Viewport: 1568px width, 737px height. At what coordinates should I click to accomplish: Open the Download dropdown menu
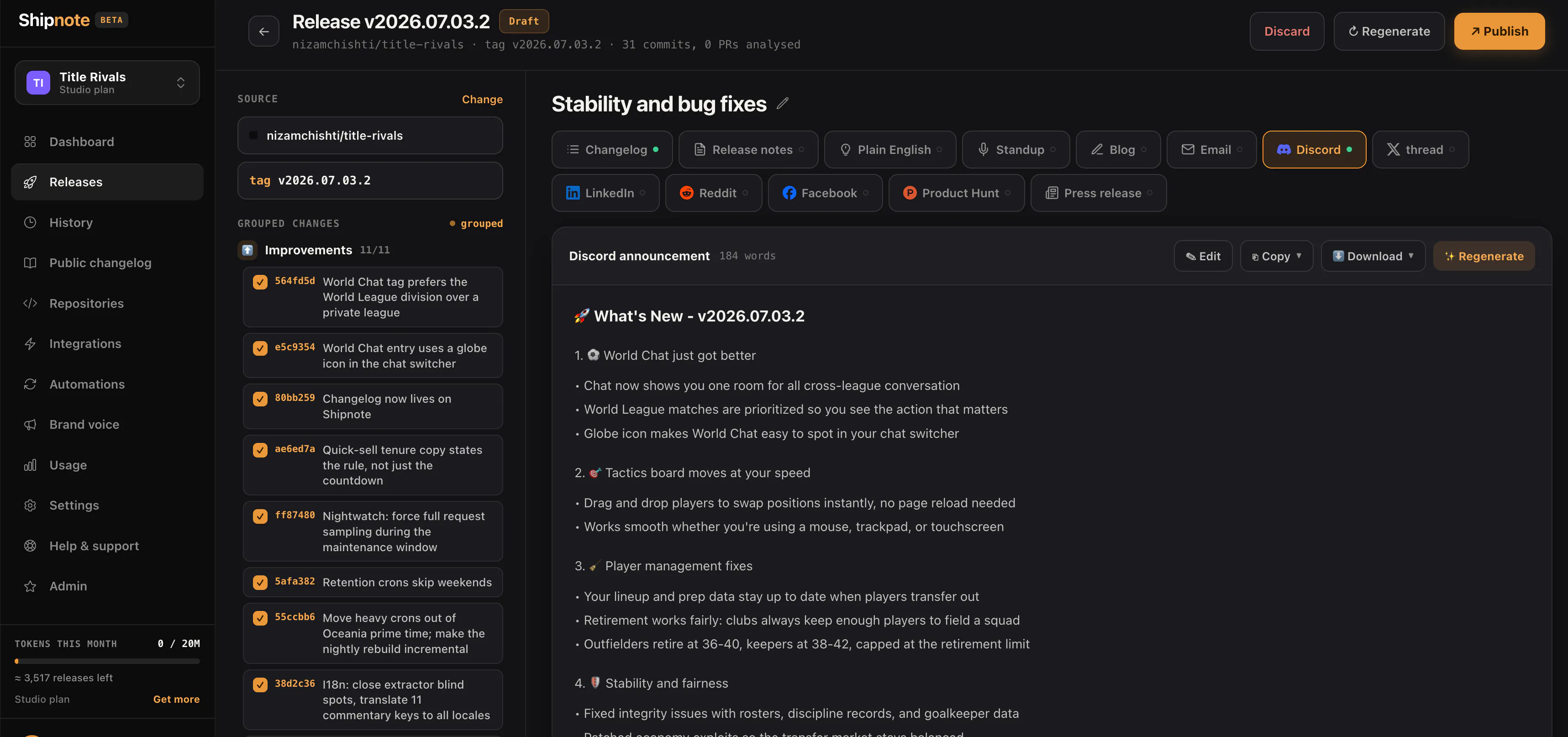click(1373, 256)
